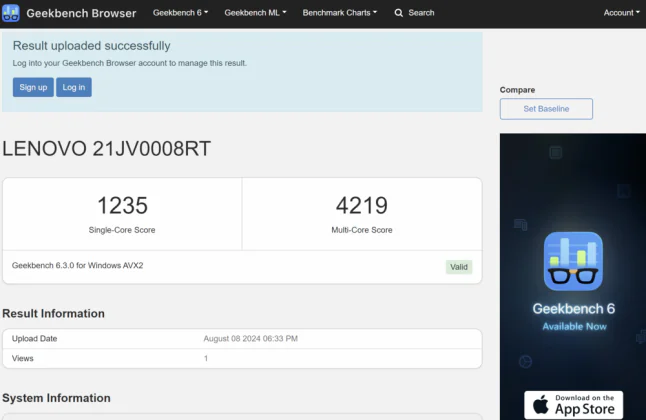Click the Result uploaded successfully message

91,46
